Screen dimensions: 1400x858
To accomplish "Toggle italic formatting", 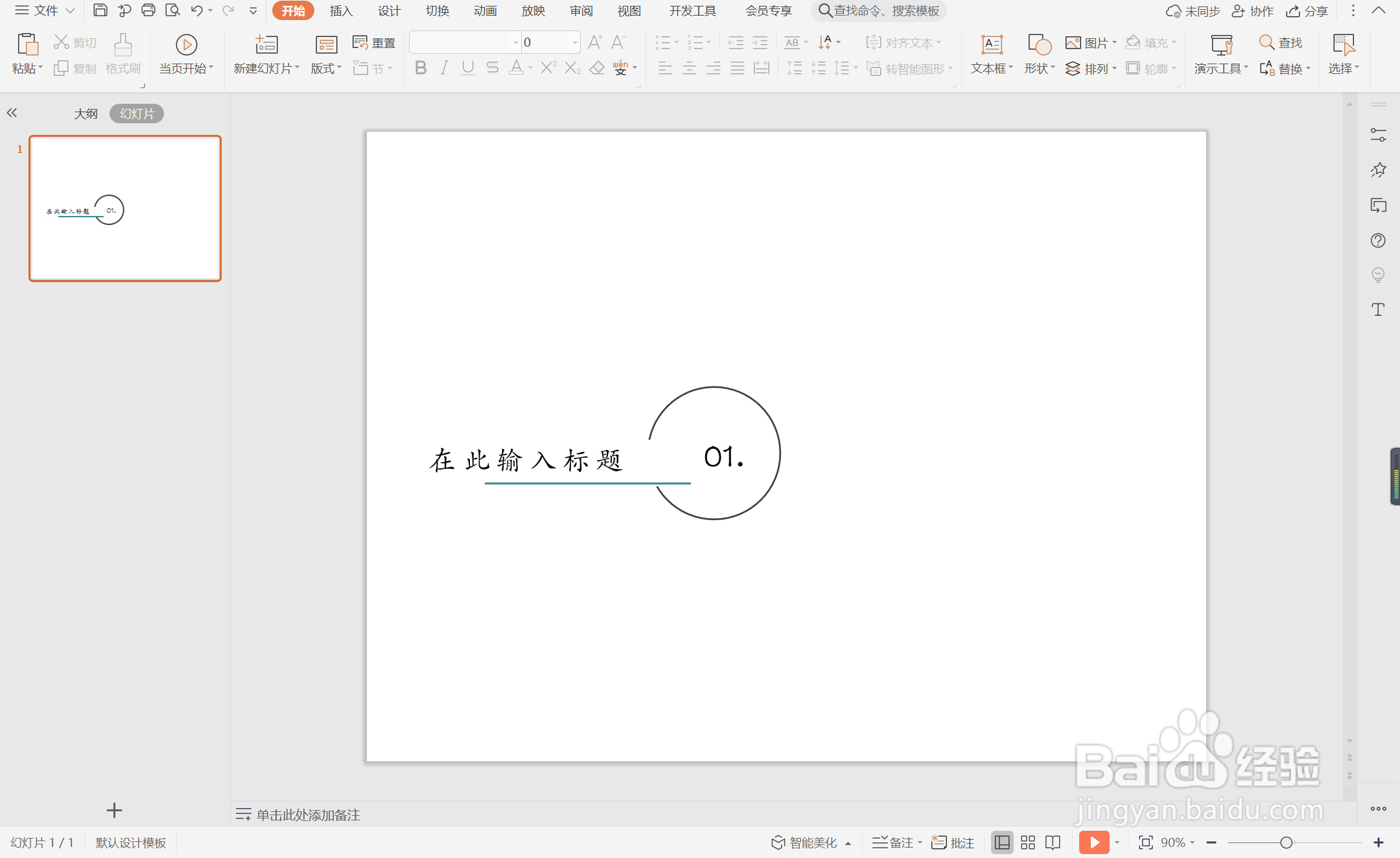I will point(444,68).
